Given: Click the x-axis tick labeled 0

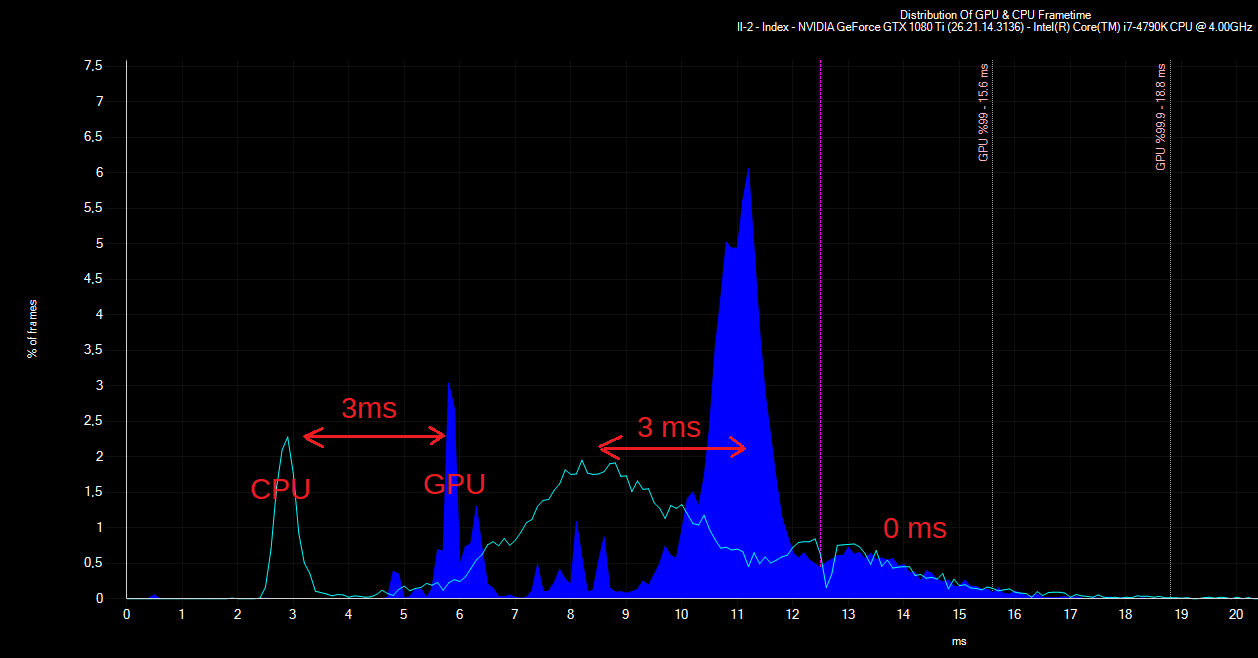Looking at the screenshot, I should pos(127,614).
